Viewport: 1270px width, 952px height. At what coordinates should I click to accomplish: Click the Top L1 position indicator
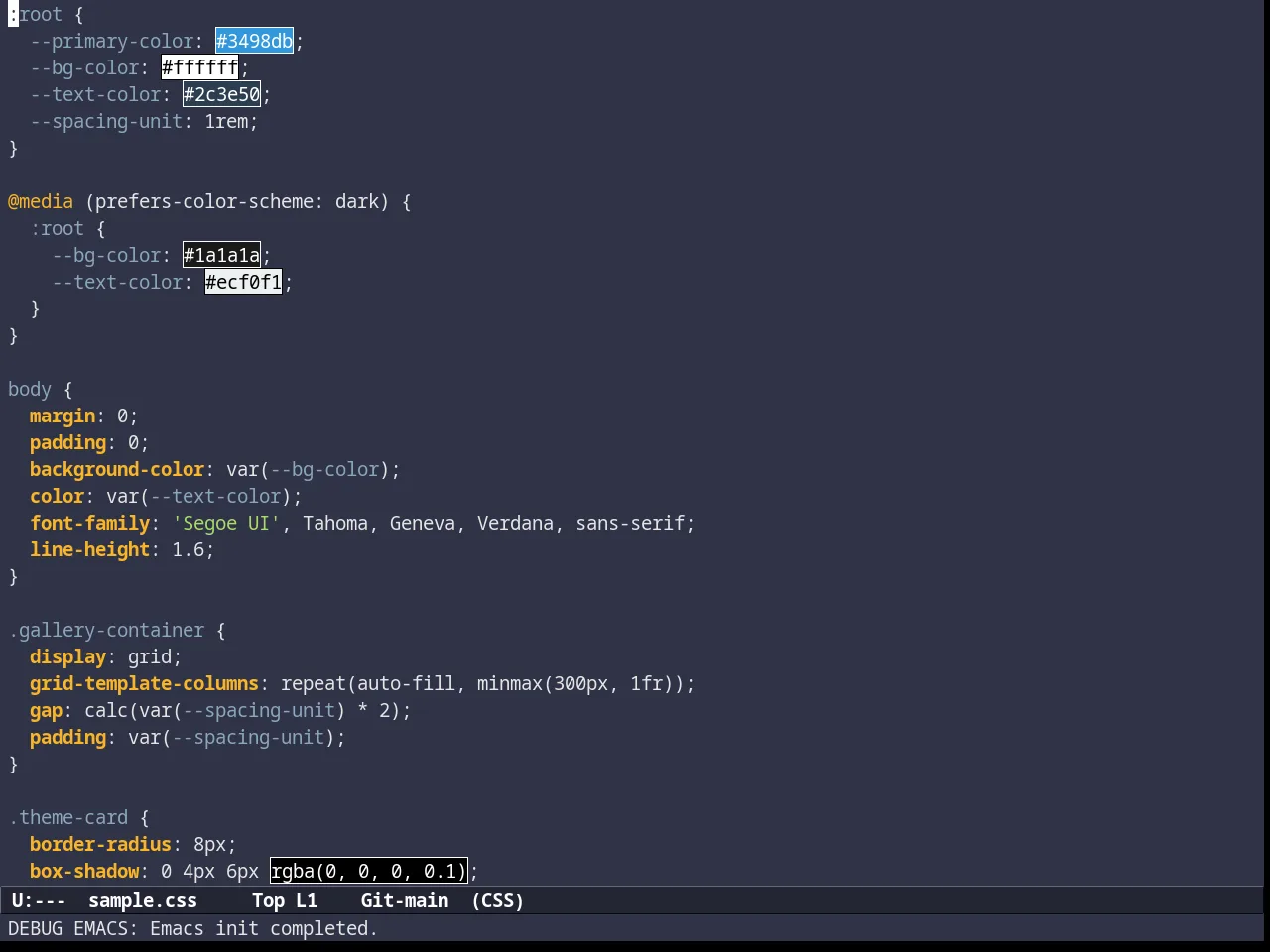pyautogui.click(x=285, y=900)
